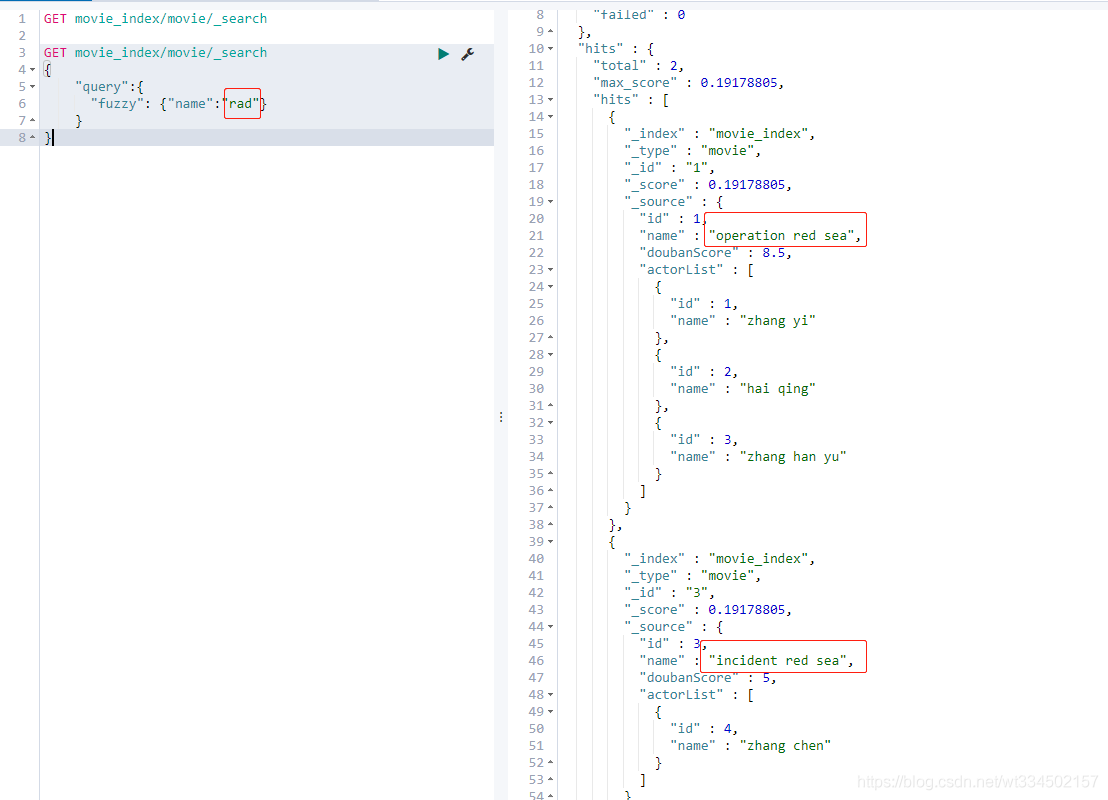Click the "incident red sea" name value

point(777,661)
